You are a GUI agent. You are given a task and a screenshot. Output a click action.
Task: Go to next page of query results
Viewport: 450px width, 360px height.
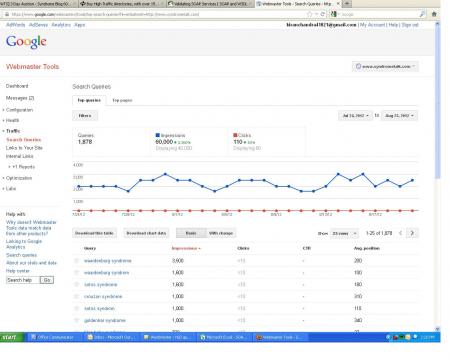[x=412, y=233]
